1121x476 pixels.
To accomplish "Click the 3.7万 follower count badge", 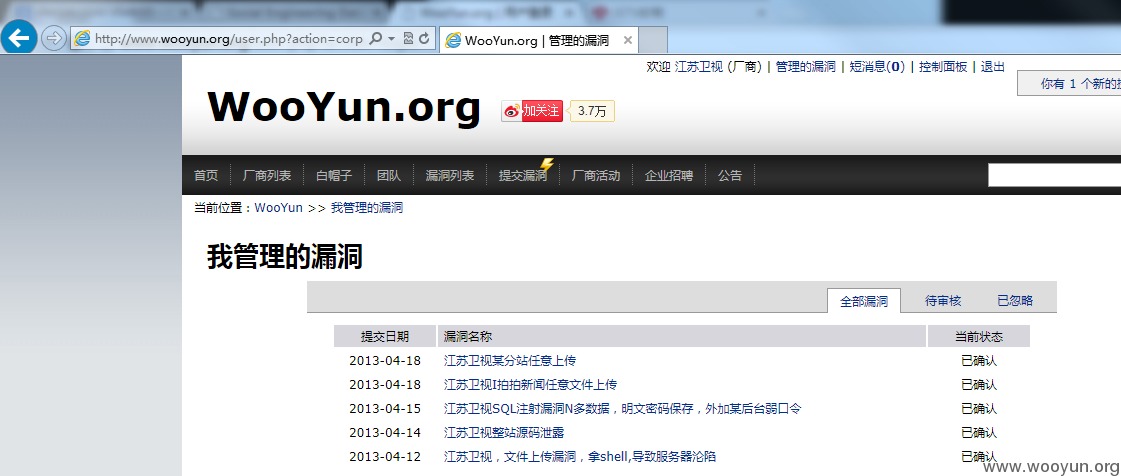I will [x=592, y=111].
